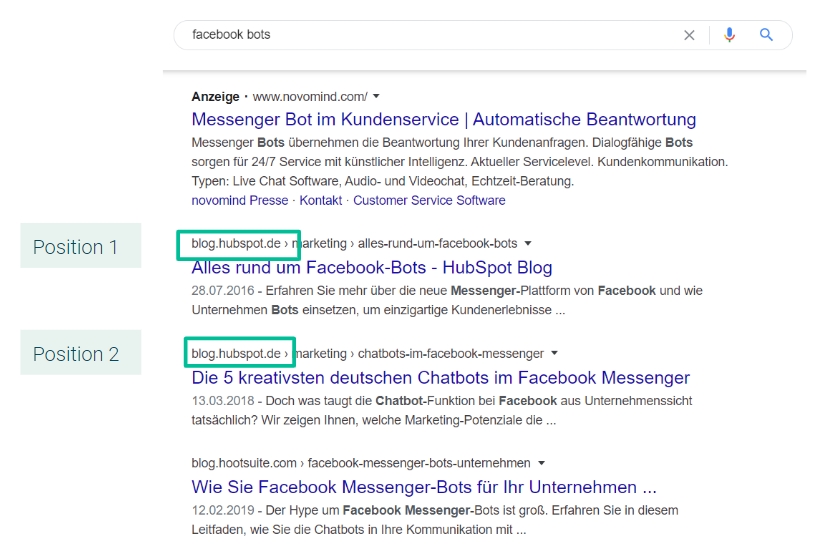Click the date 12.02.2019 in the snippet
This screenshot has width=823, height=547.
223,511
